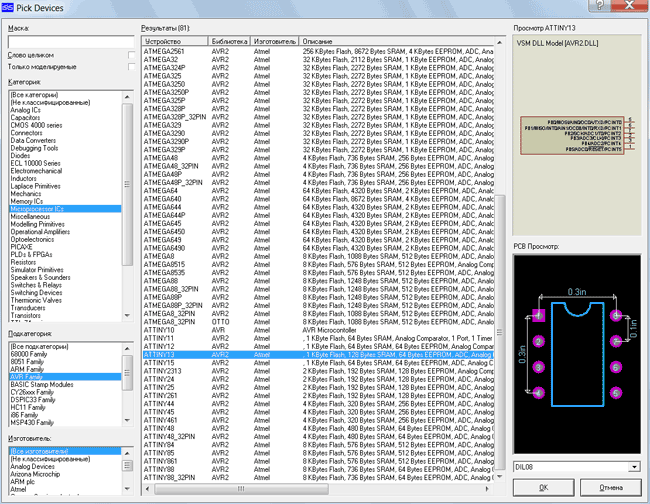Click the ISIS application icon in title bar
The width and height of the screenshot is (650, 504).
tap(7, 7)
